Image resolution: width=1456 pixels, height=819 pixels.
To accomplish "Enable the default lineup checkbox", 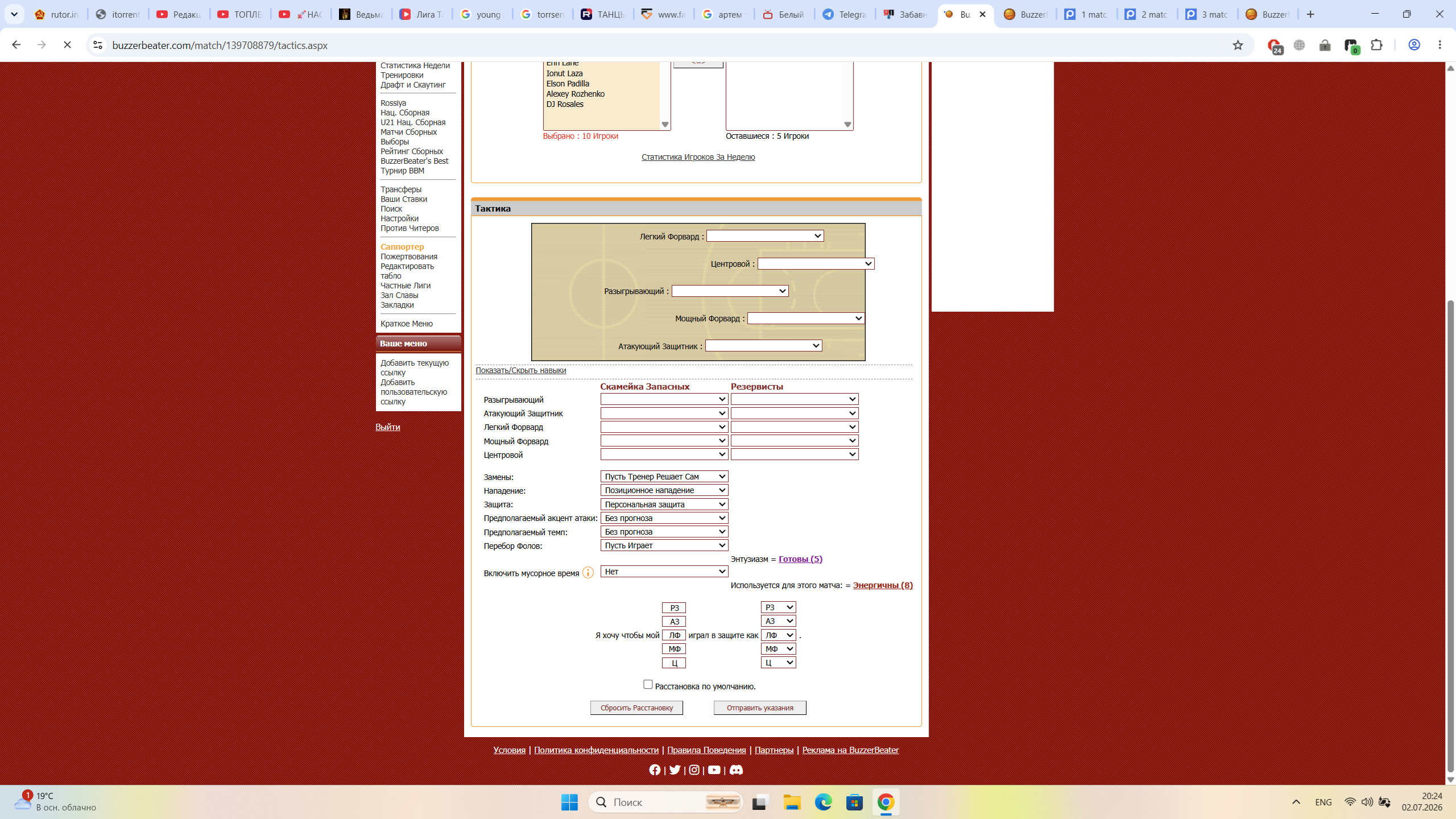I will coord(648,685).
